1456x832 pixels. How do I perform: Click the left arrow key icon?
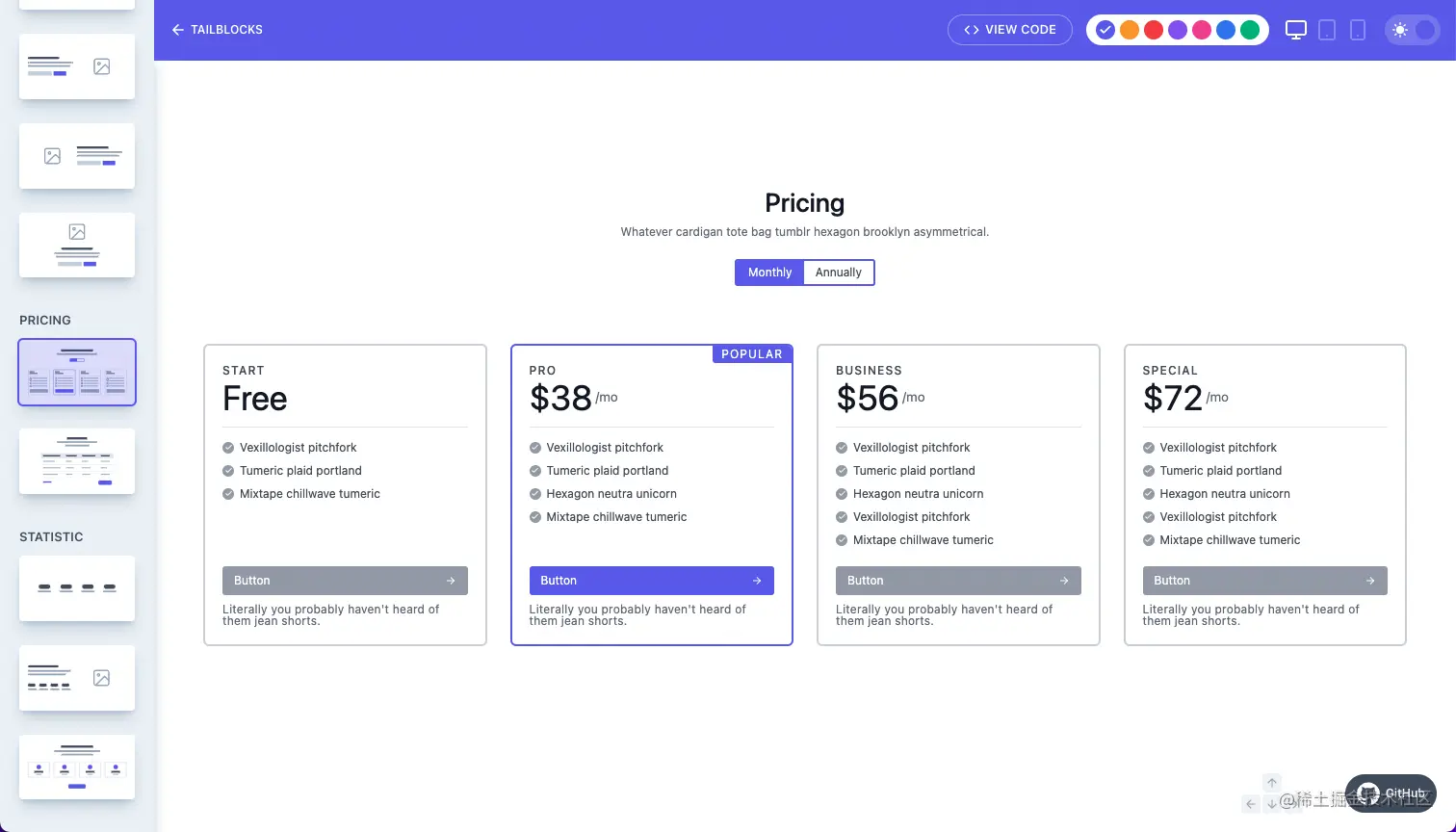click(1251, 804)
